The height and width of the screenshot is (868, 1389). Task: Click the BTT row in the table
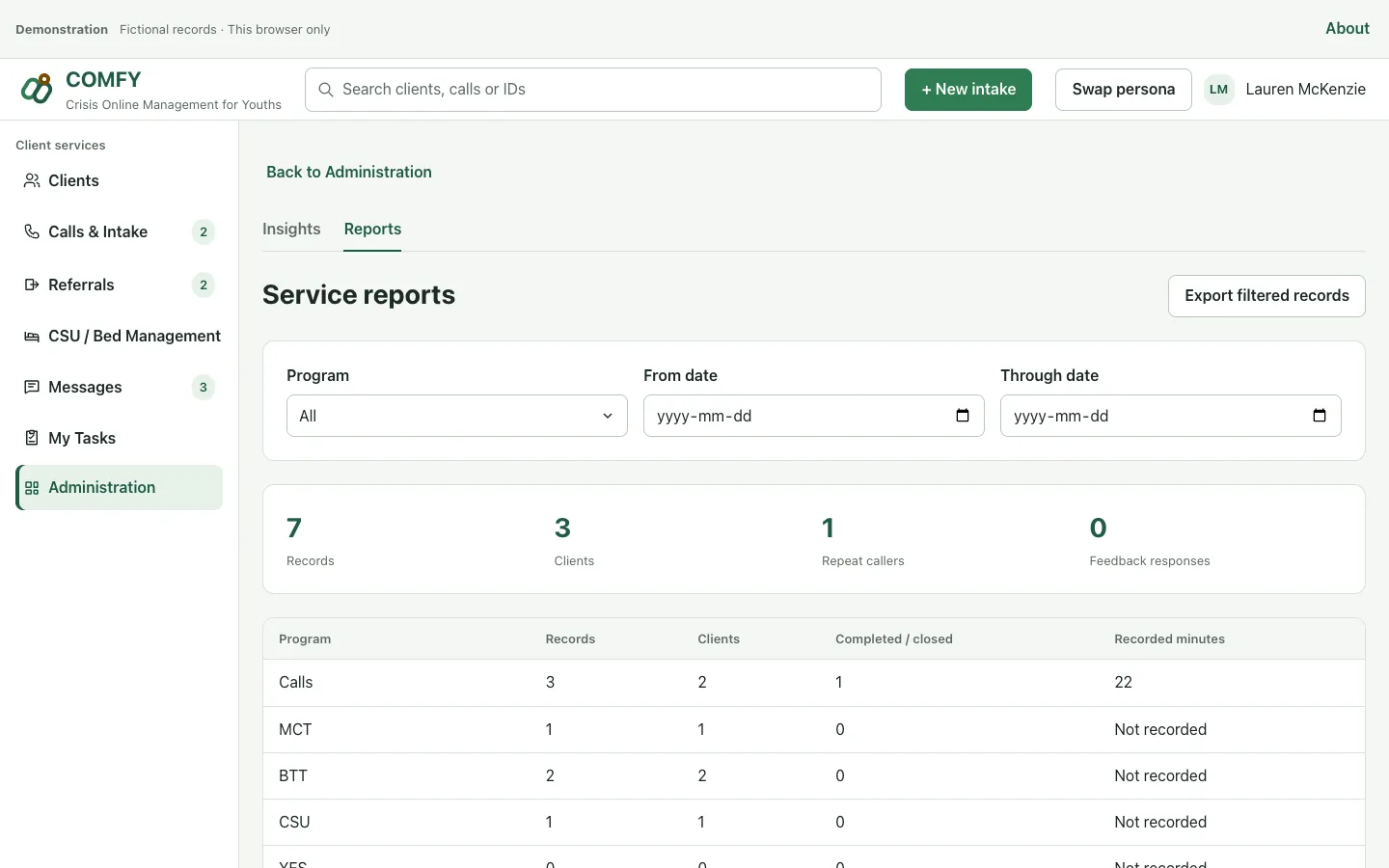(x=814, y=776)
